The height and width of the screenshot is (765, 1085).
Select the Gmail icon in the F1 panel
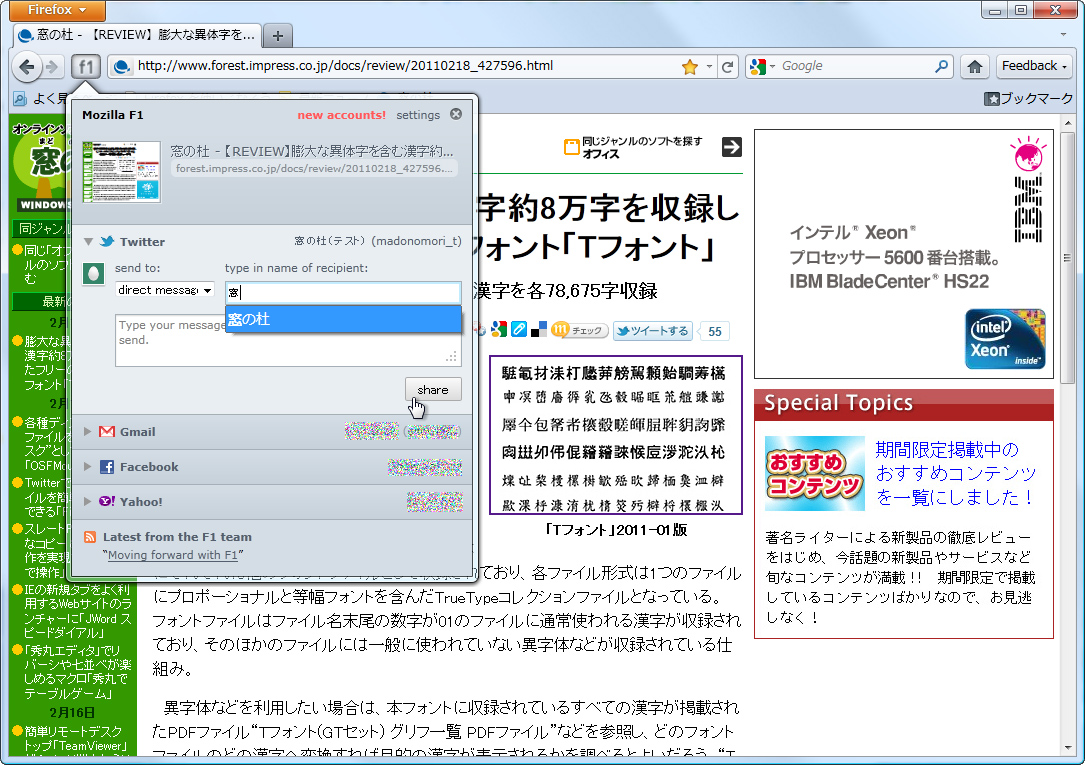(x=107, y=431)
